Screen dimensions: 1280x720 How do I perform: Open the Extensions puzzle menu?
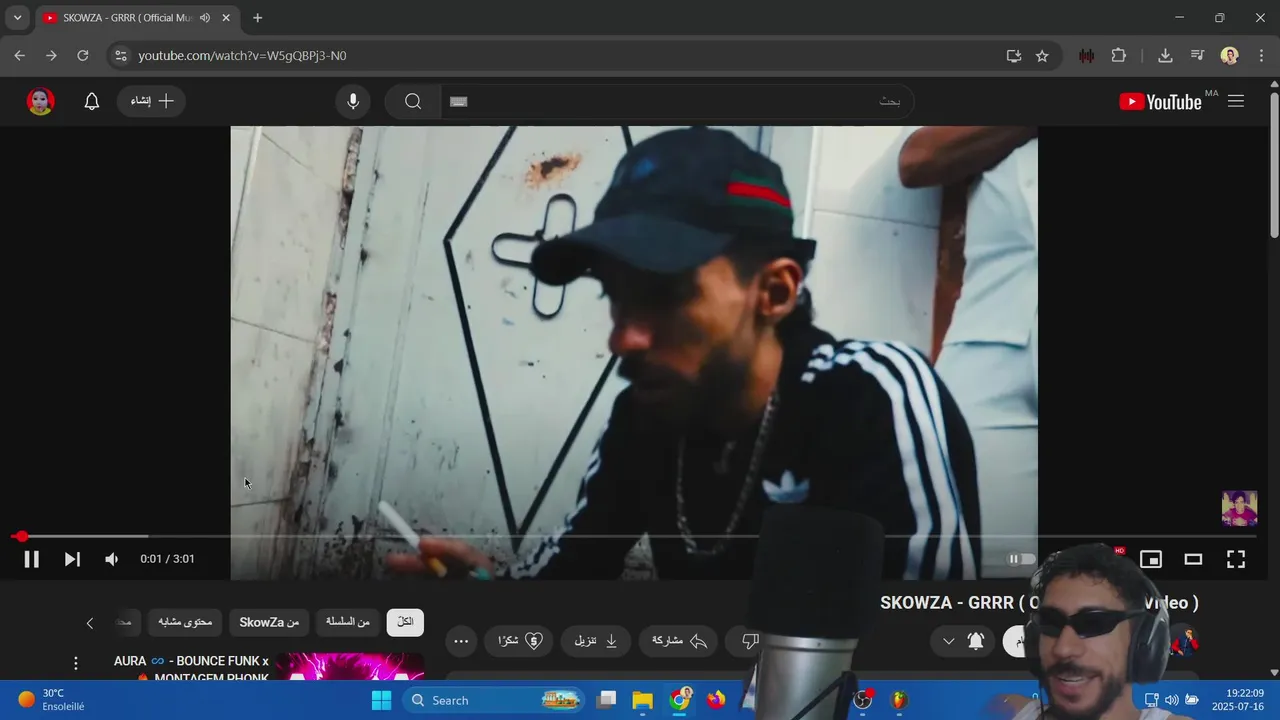1119,56
